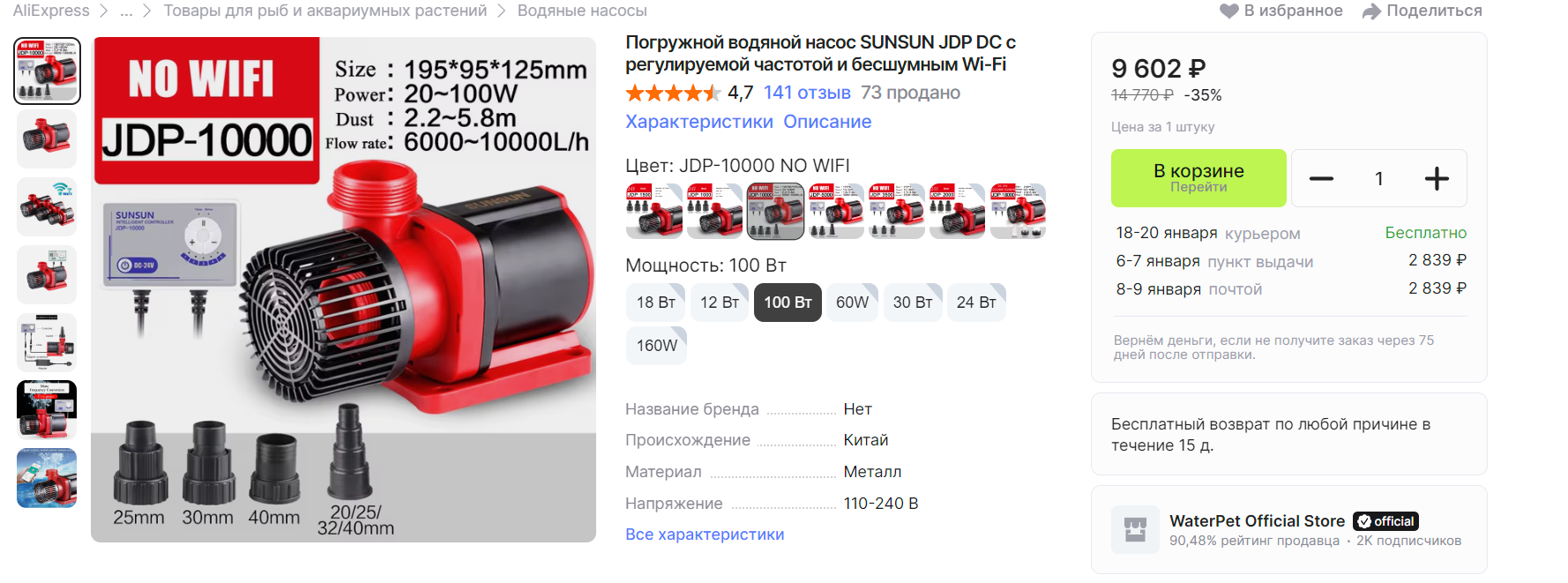Viewport: 1568px width, 583px height.
Task: Open the WaterPet store logo icon
Action: coord(1135,529)
